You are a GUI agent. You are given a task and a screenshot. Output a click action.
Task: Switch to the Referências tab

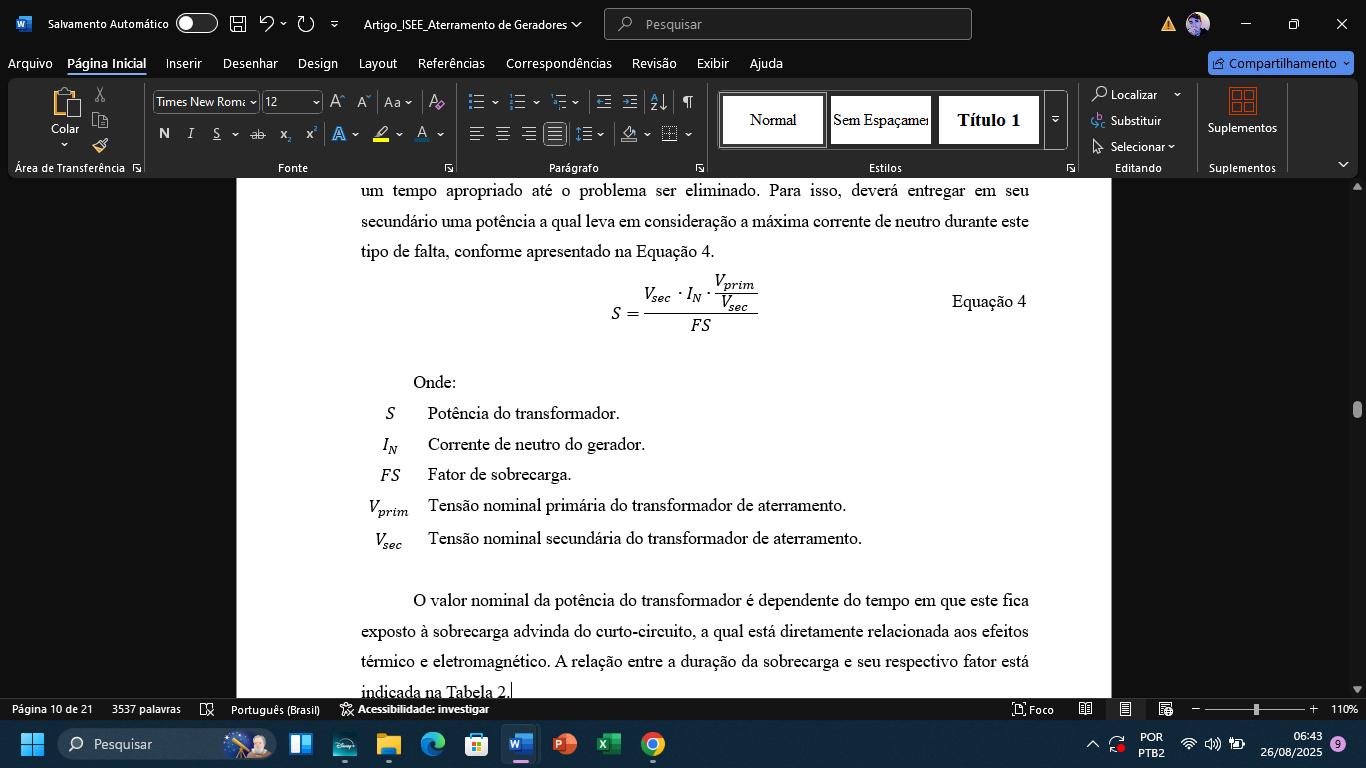click(451, 63)
